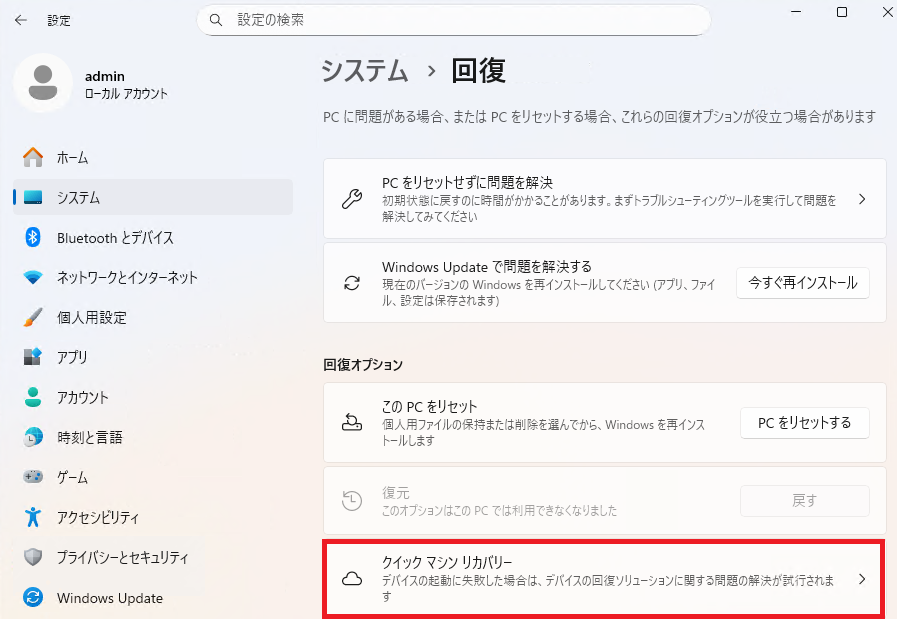This screenshot has width=897, height=619.
Task: Open クイック マシン リカバリー chevron
Action: tap(862, 579)
